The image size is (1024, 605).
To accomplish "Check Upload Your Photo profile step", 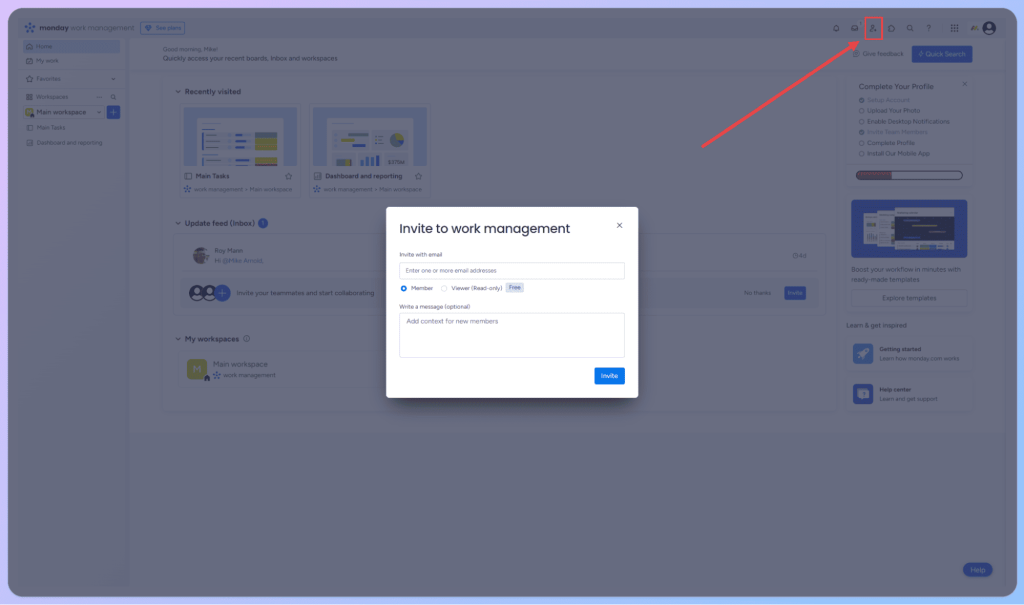I will coord(861,111).
